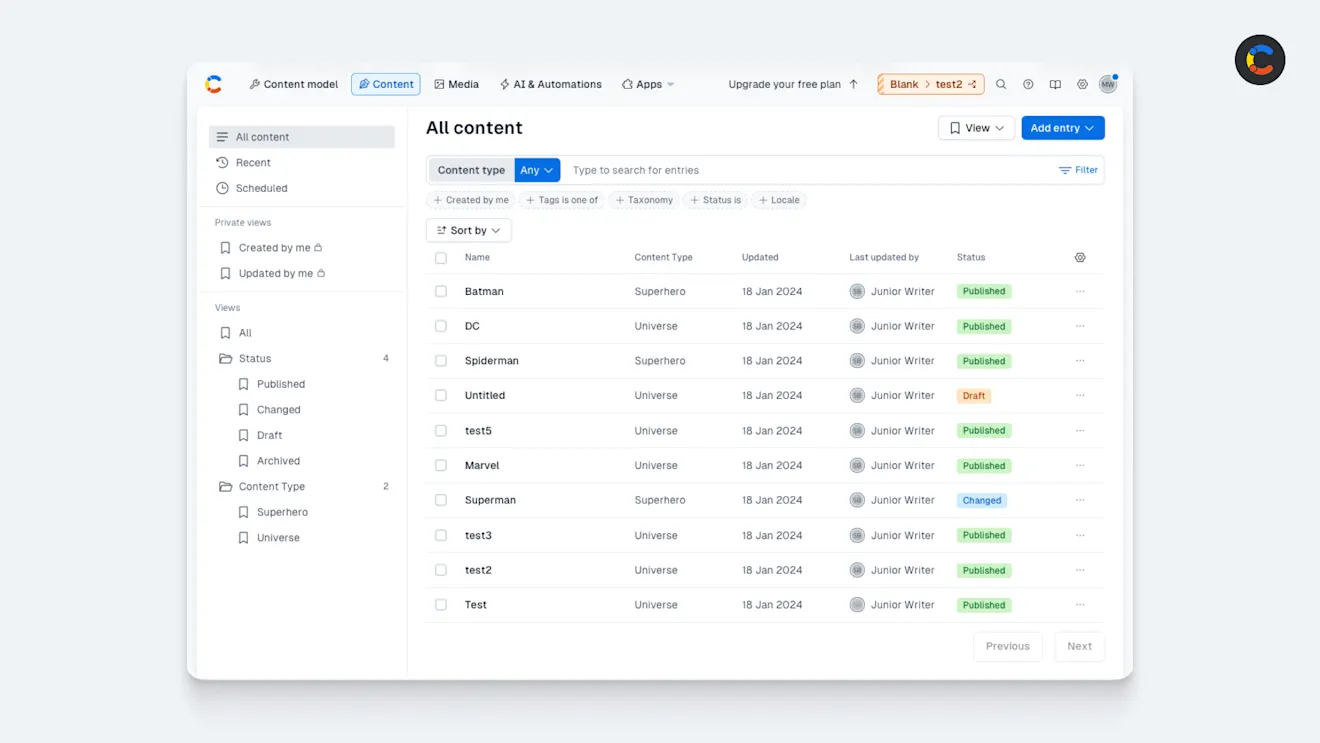Click Upgrade your free plan
This screenshot has width=1320, height=743.
click(786, 84)
